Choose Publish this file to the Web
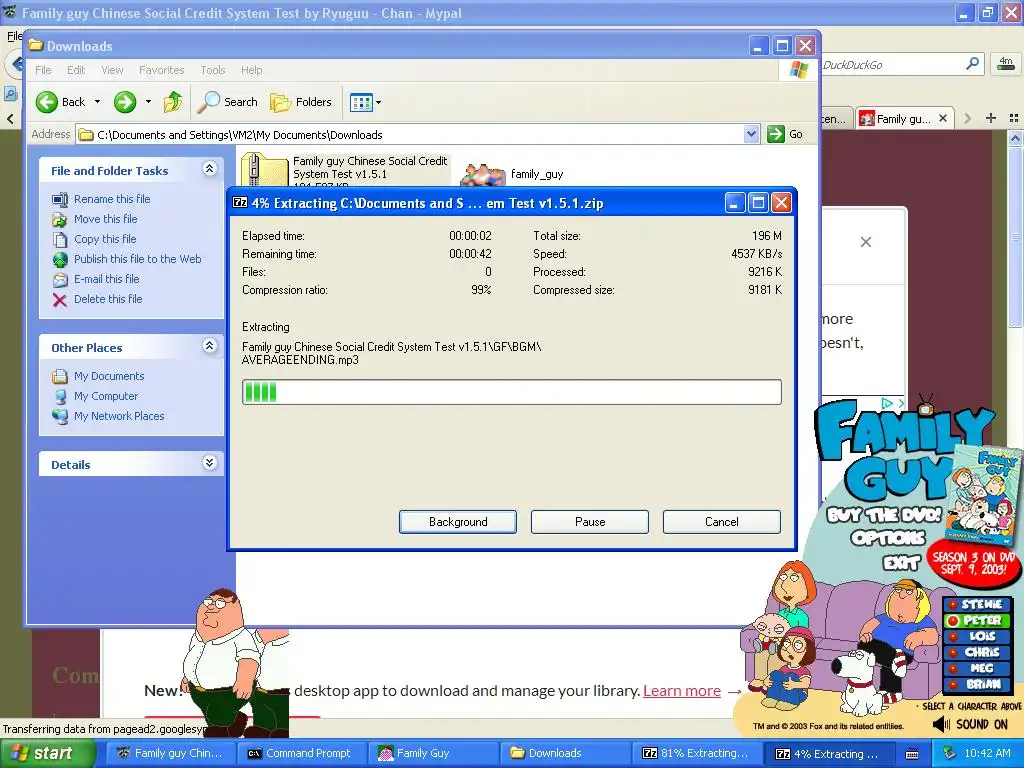The image size is (1024, 768). pyautogui.click(x=137, y=259)
